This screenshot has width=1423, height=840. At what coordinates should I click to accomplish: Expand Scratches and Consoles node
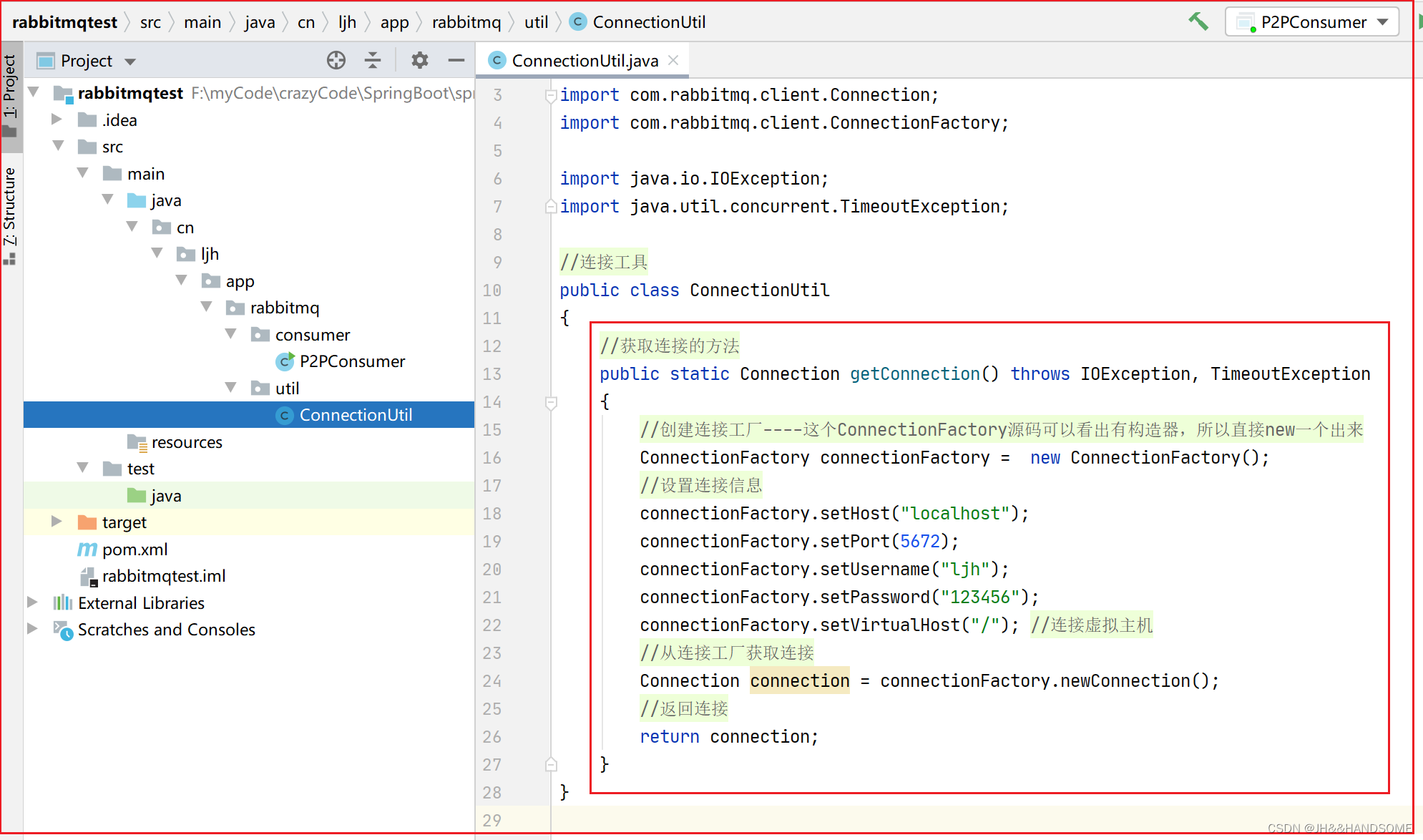click(x=33, y=629)
